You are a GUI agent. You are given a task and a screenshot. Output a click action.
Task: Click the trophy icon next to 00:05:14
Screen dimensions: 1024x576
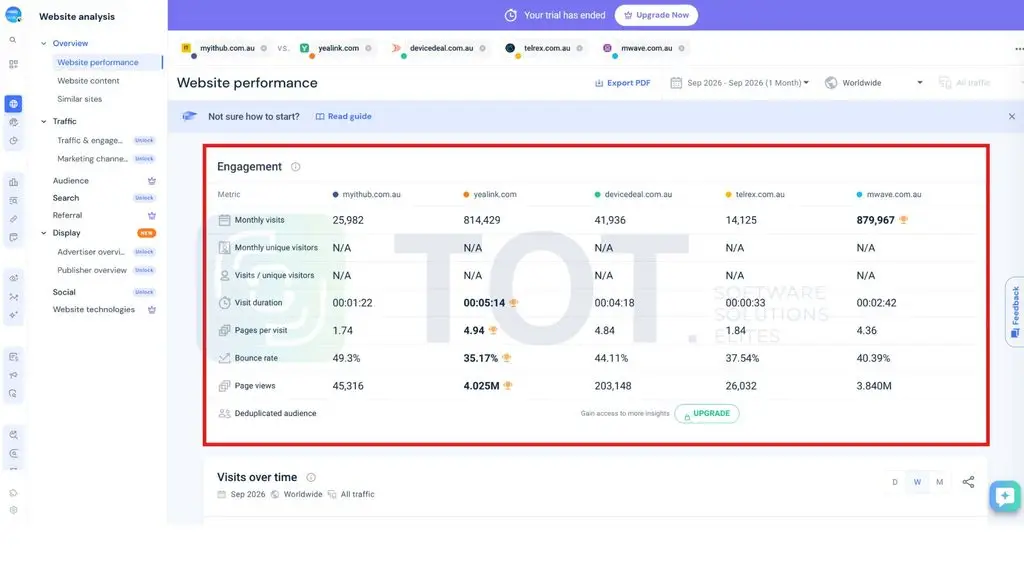tap(513, 303)
